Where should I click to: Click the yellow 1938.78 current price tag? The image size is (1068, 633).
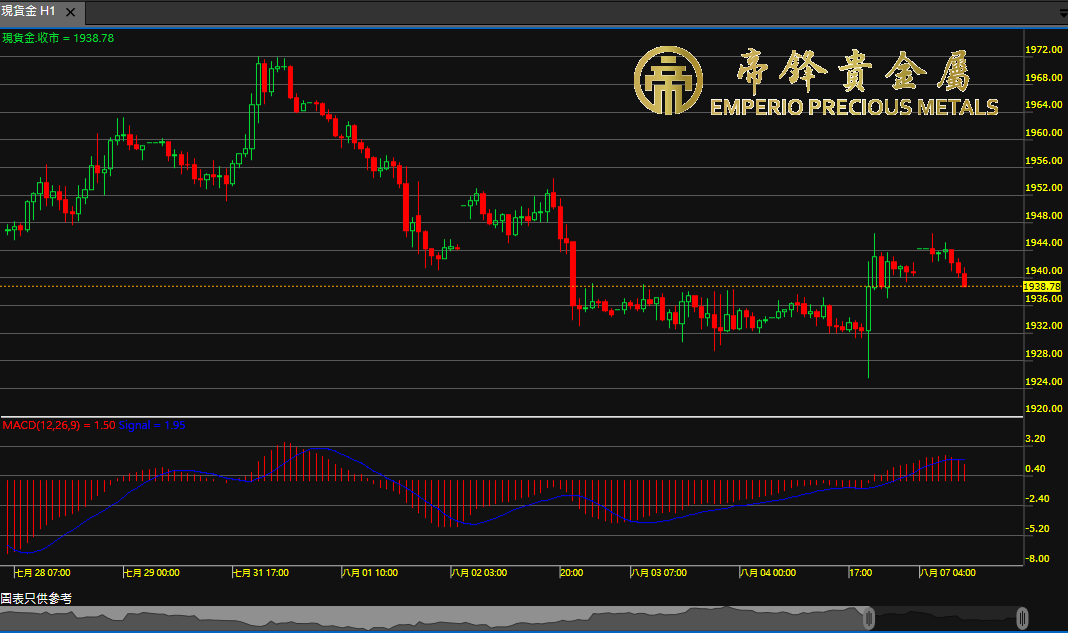click(1043, 287)
